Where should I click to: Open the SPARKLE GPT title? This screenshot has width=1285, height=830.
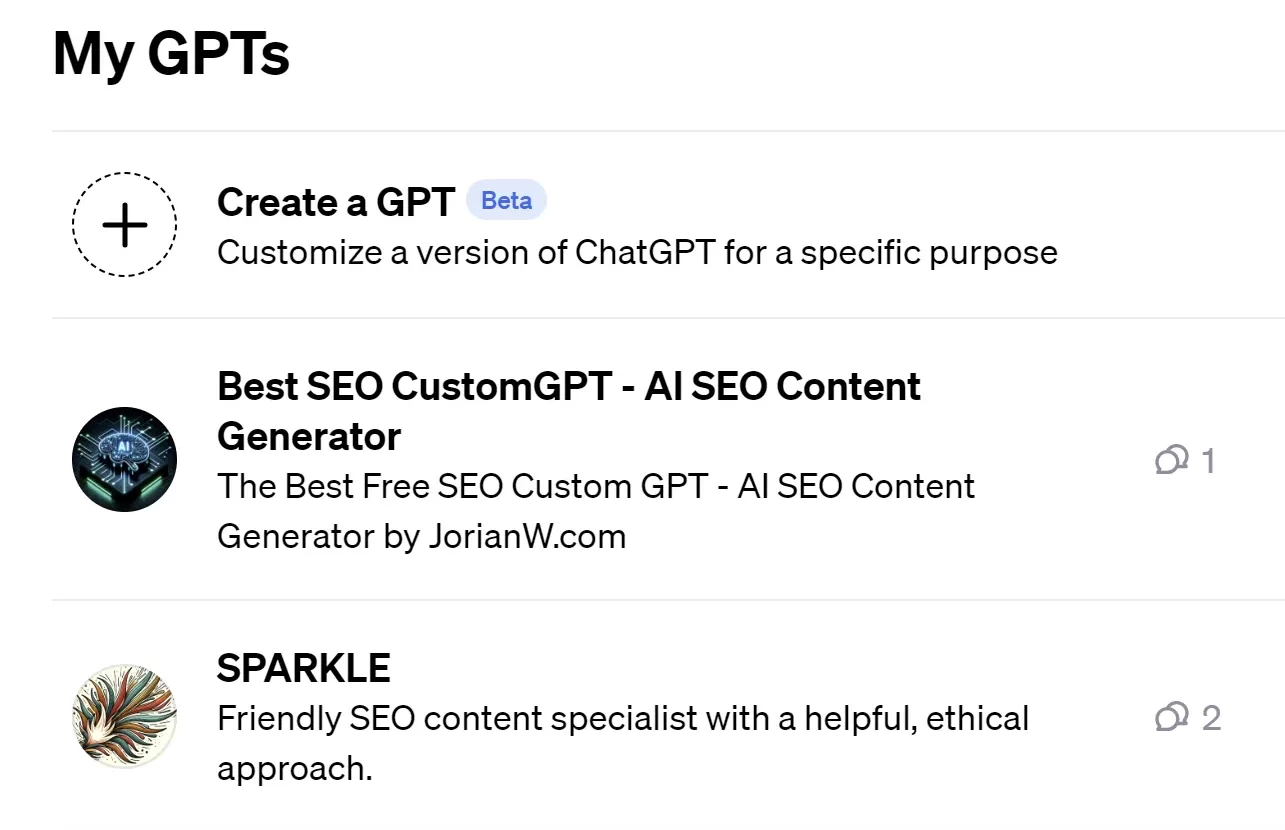click(303, 668)
